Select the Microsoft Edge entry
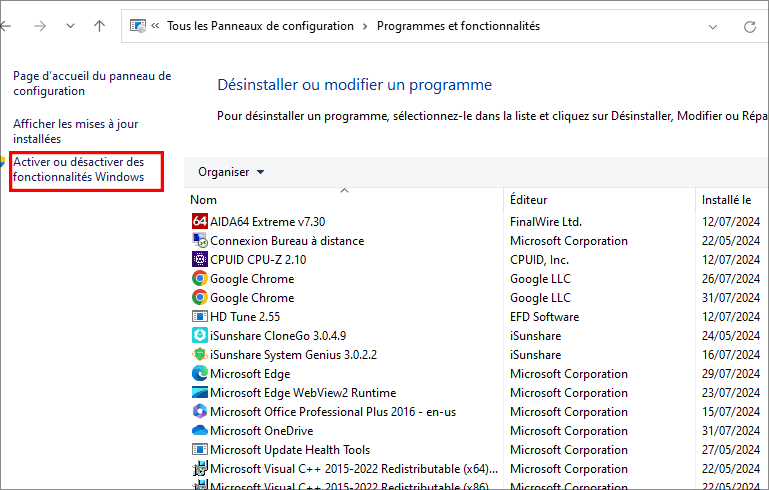This screenshot has height=490, width=769. 250,374
